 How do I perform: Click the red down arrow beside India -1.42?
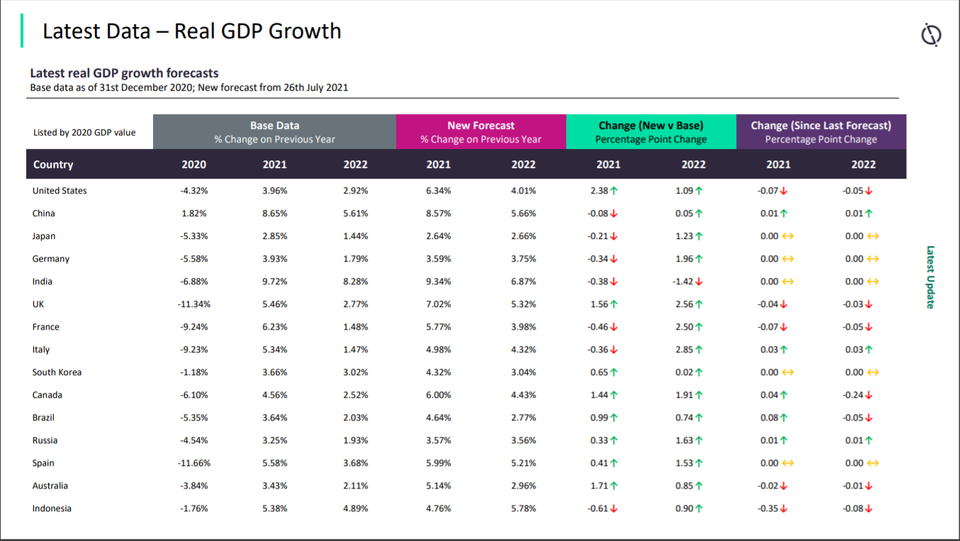click(x=699, y=282)
